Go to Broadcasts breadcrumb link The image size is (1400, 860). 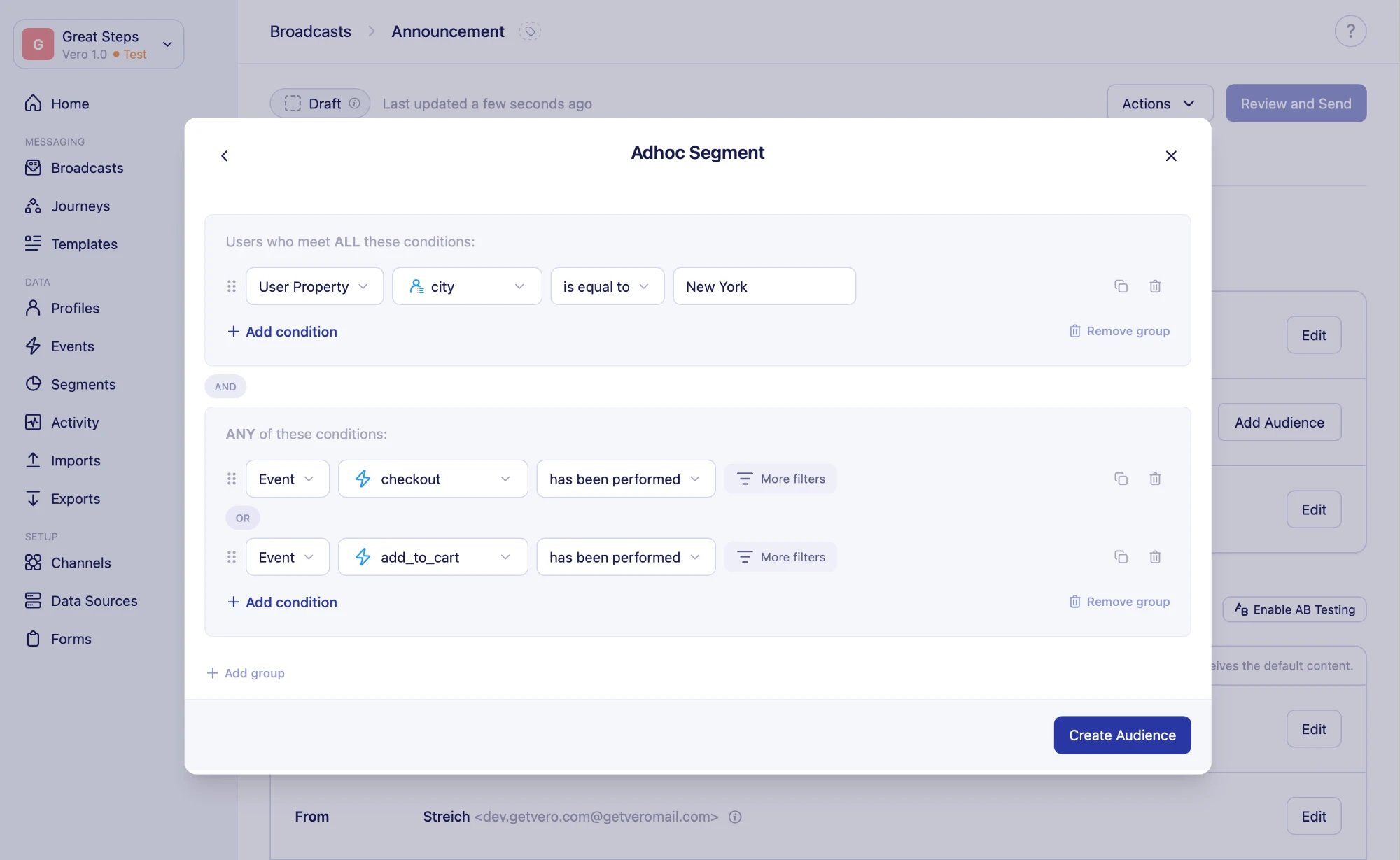click(x=310, y=31)
